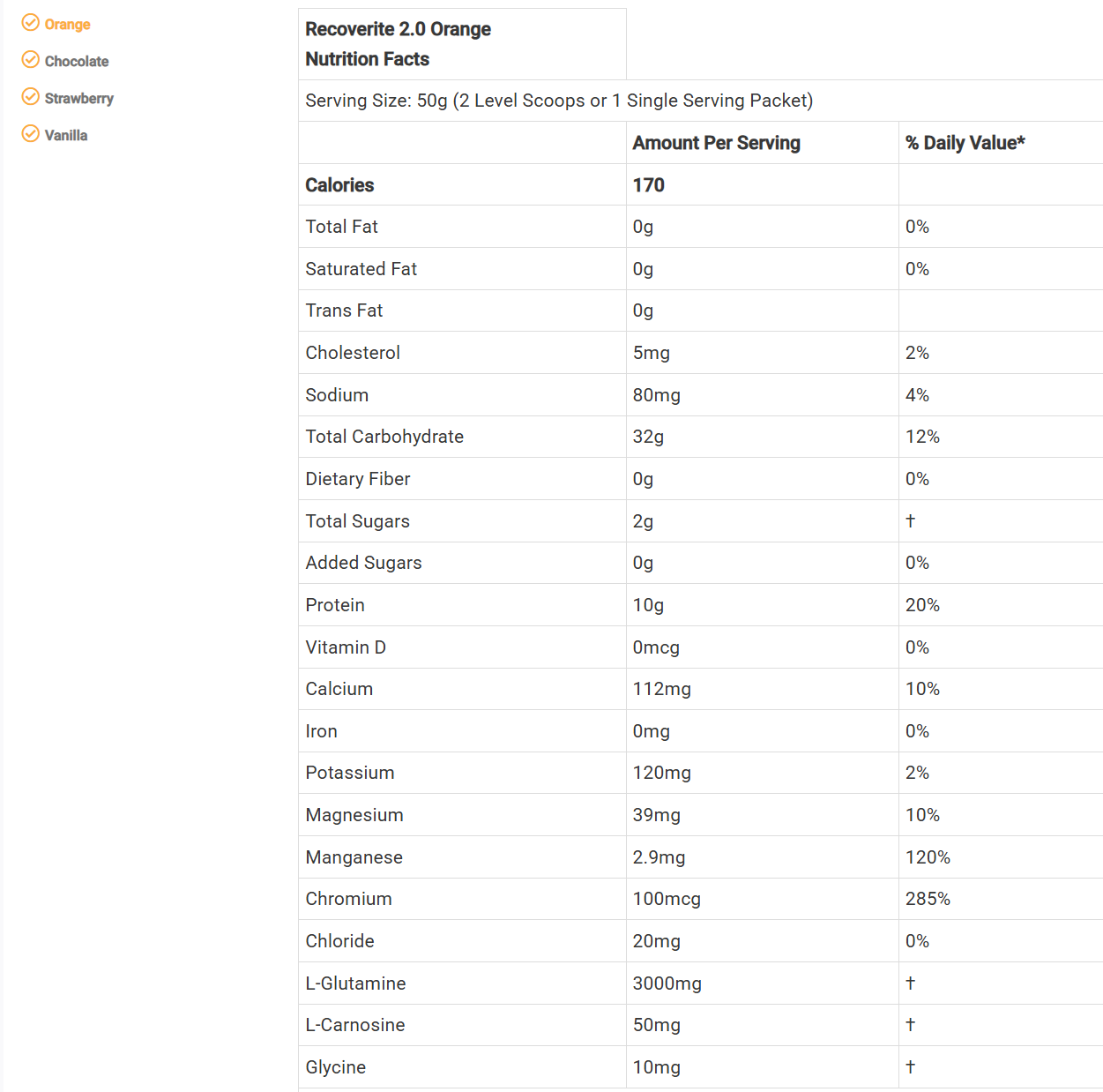The width and height of the screenshot is (1103, 1092).
Task: Select the Orange flavor label
Action: pos(68,25)
